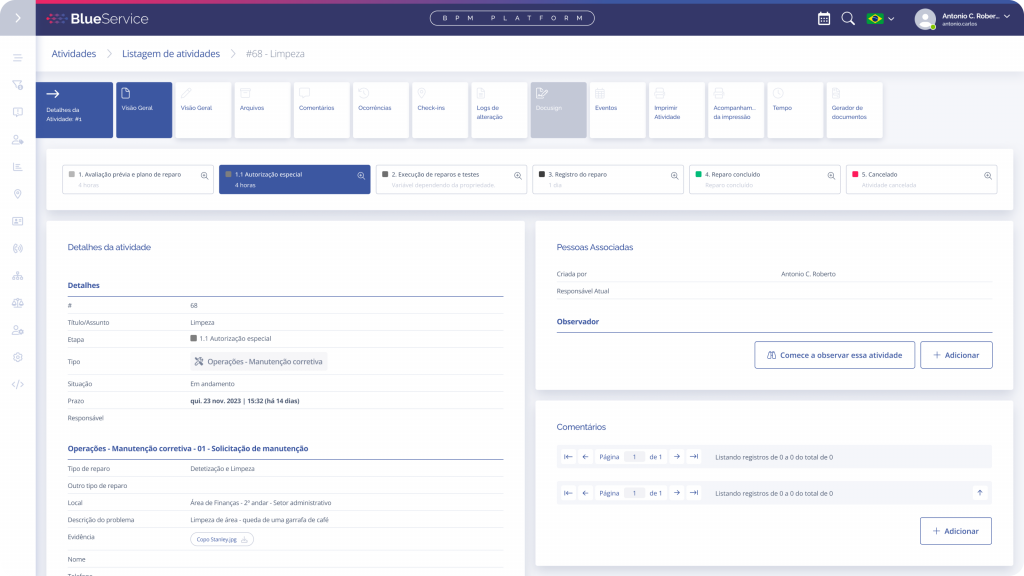Open the Comentários tab
Screen dimensions: 1024x576
tap(321, 110)
